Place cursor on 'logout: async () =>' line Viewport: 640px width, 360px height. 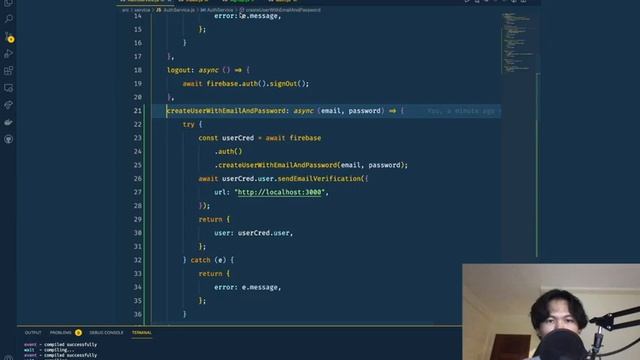click(208, 70)
